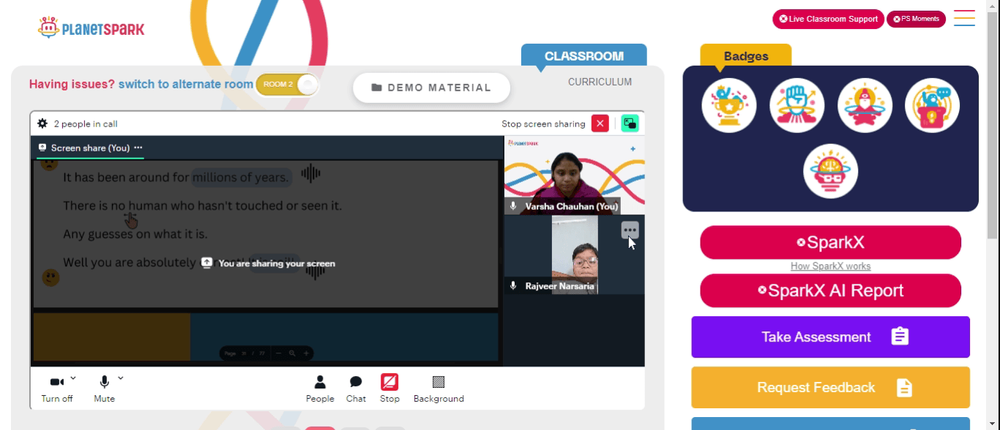Open the call settings gear icon
Image resolution: width=1000 pixels, height=430 pixels.
[x=42, y=124]
